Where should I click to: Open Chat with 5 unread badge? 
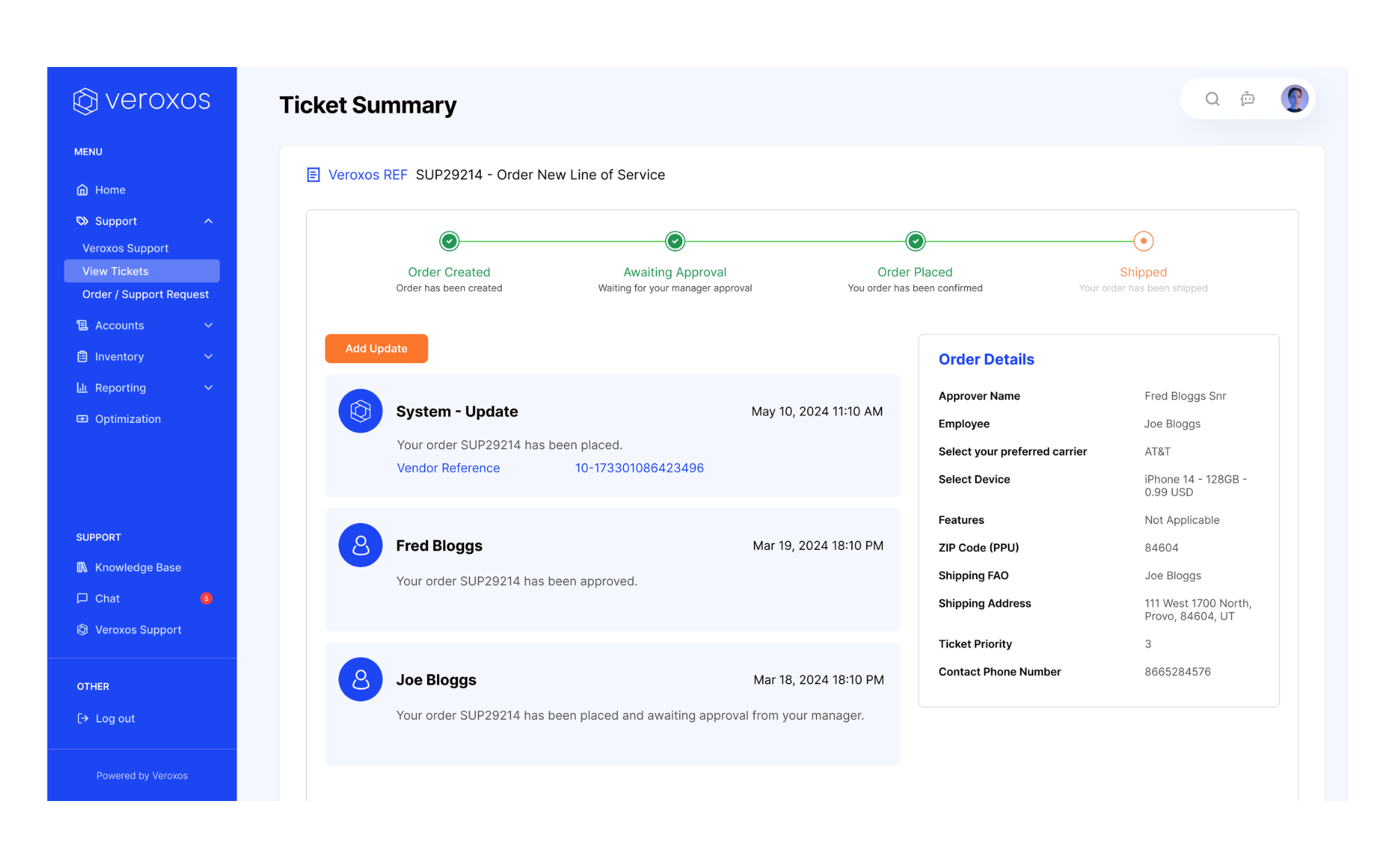click(107, 599)
